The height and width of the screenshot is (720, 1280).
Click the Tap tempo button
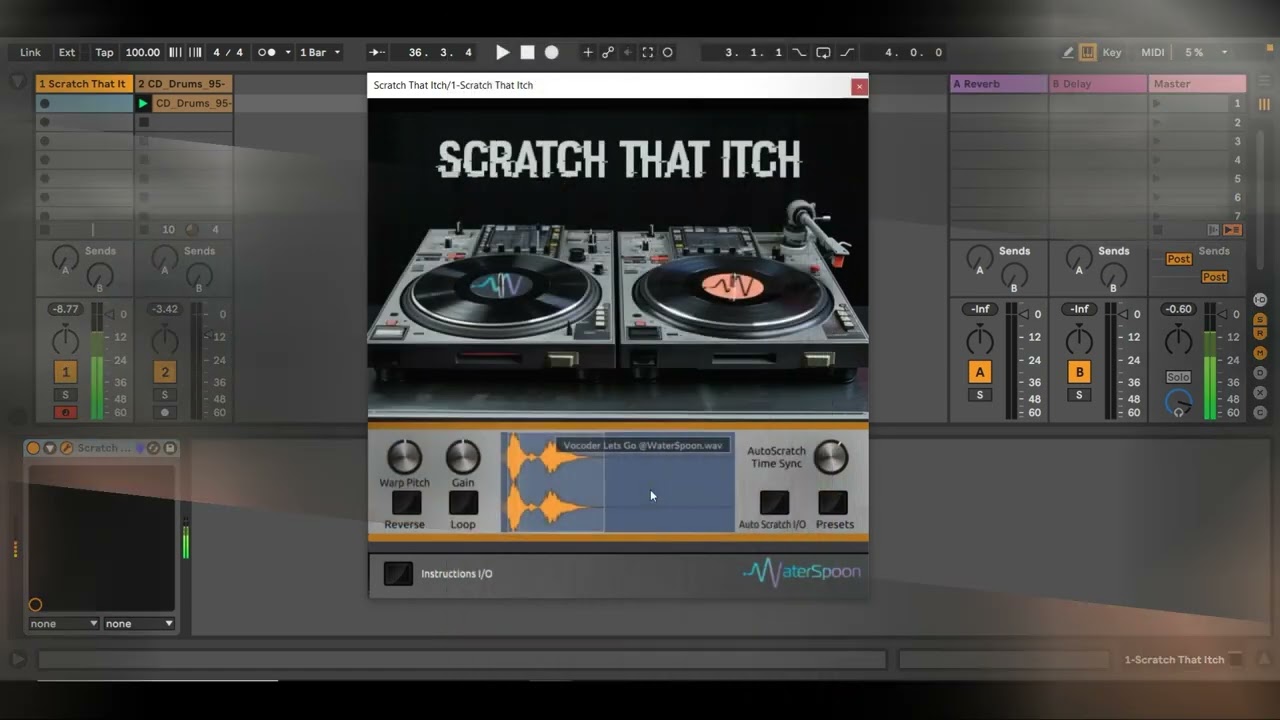104,52
